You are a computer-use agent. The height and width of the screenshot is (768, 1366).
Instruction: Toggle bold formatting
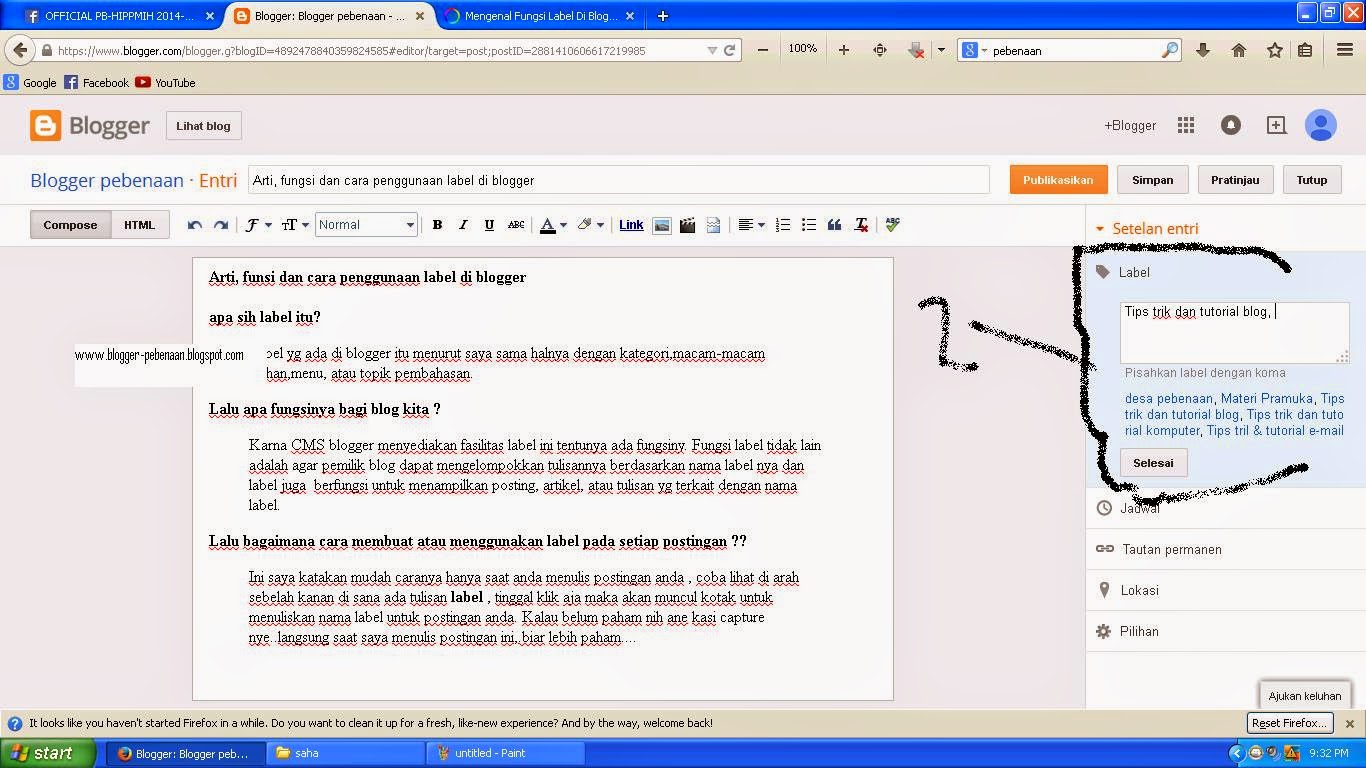coord(437,224)
